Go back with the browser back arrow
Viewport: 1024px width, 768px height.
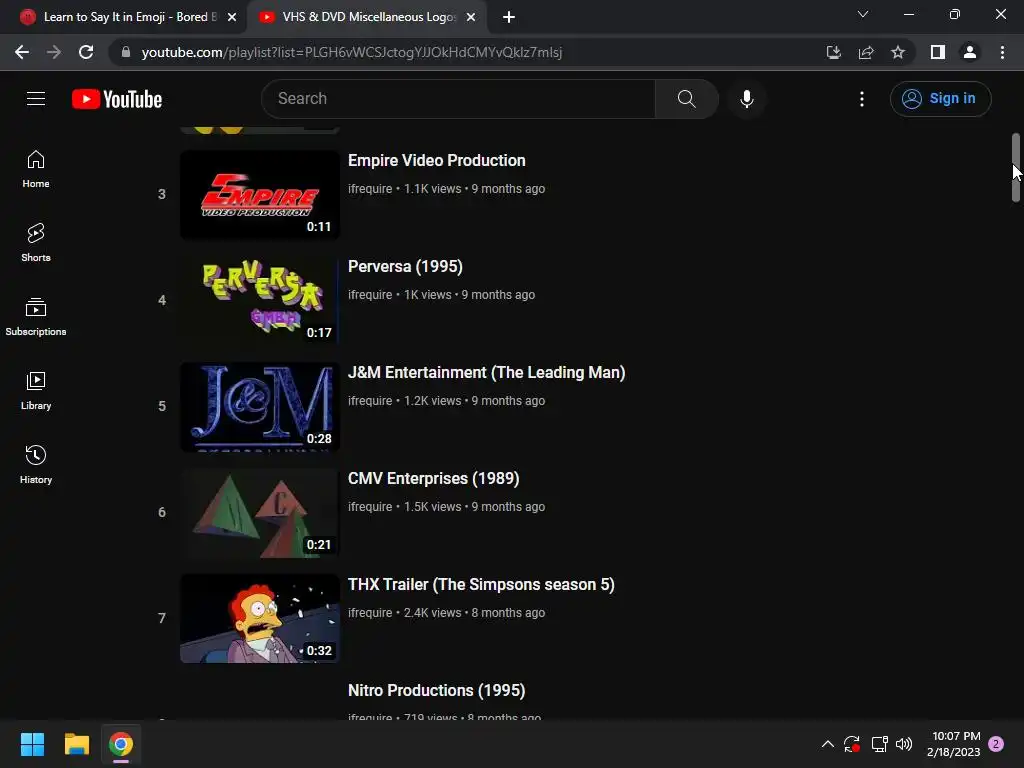[x=22, y=52]
